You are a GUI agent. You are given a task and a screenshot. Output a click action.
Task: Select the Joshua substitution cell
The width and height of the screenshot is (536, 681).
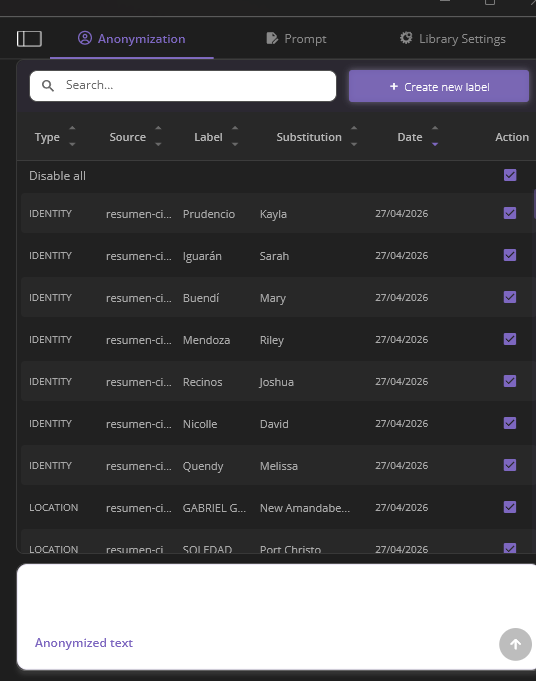(277, 382)
